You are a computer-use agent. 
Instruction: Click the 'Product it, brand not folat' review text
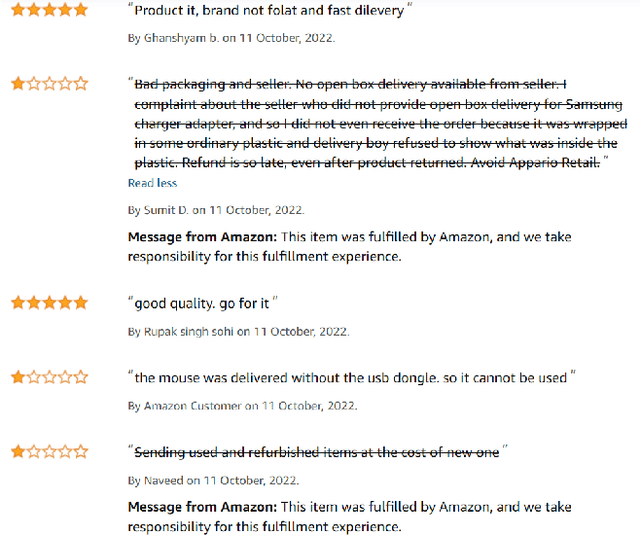tap(270, 10)
